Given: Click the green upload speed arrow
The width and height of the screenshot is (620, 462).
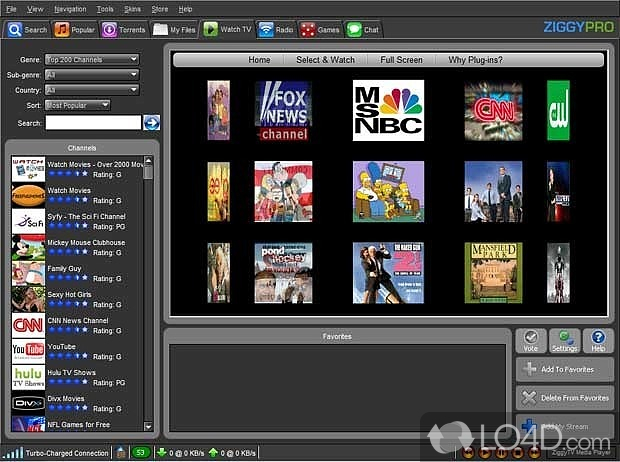Looking at the screenshot, I should pyautogui.click(x=213, y=453).
